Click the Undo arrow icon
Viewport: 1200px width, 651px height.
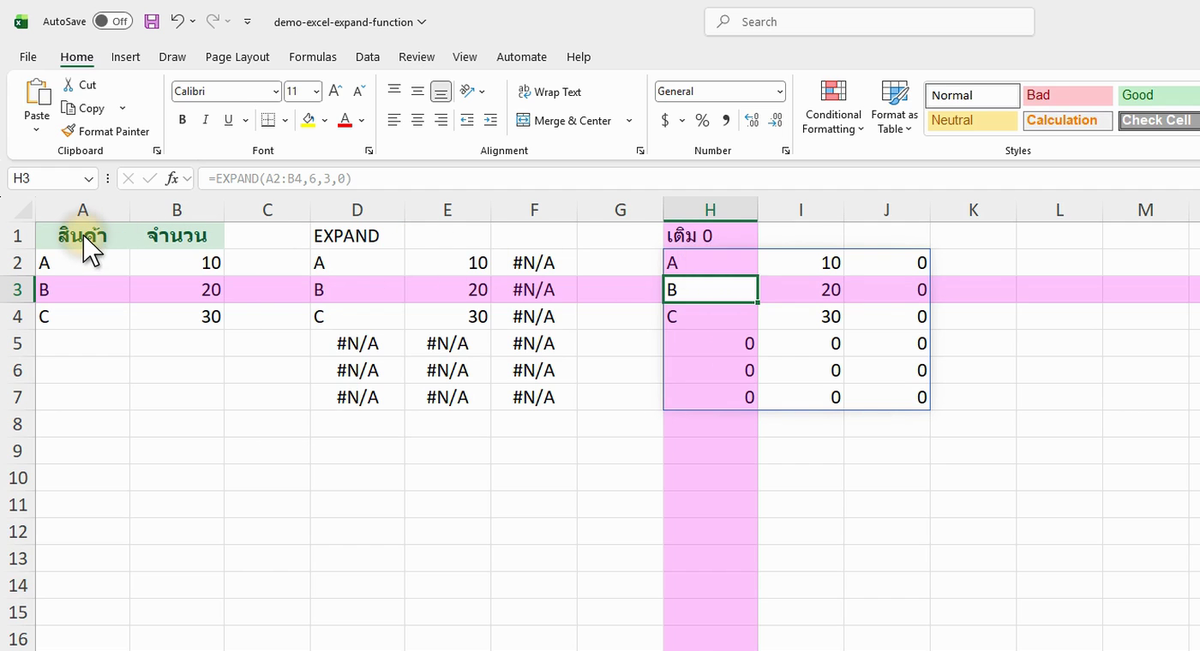[177, 21]
